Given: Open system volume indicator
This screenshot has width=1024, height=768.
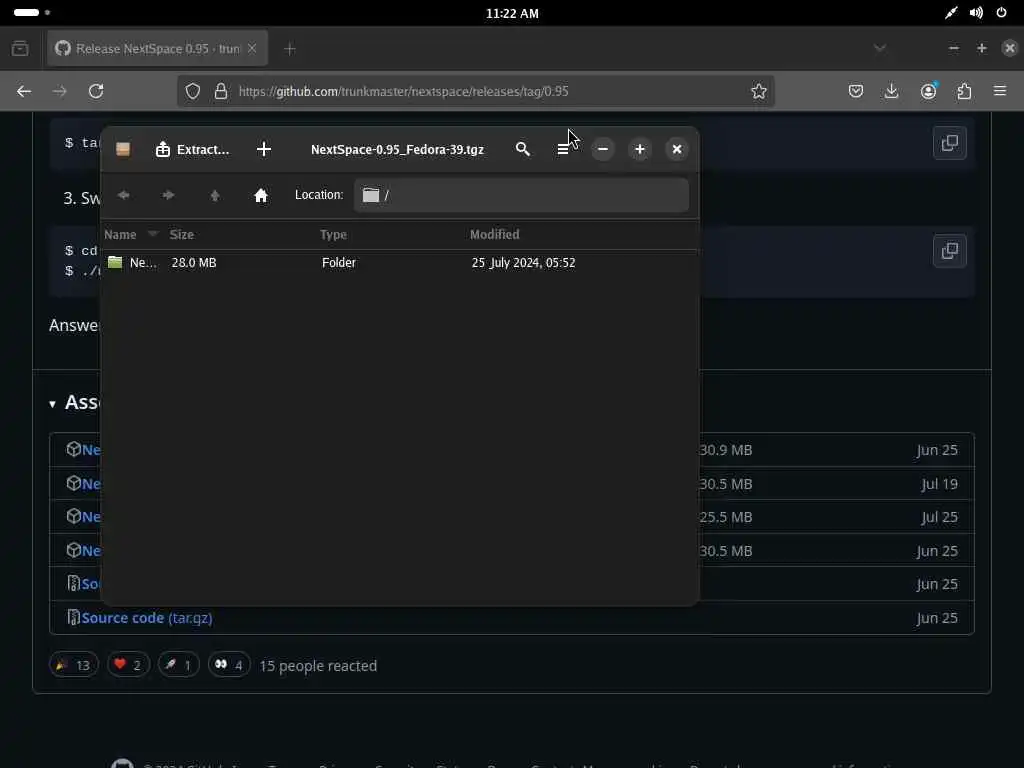Looking at the screenshot, I should (976, 13).
